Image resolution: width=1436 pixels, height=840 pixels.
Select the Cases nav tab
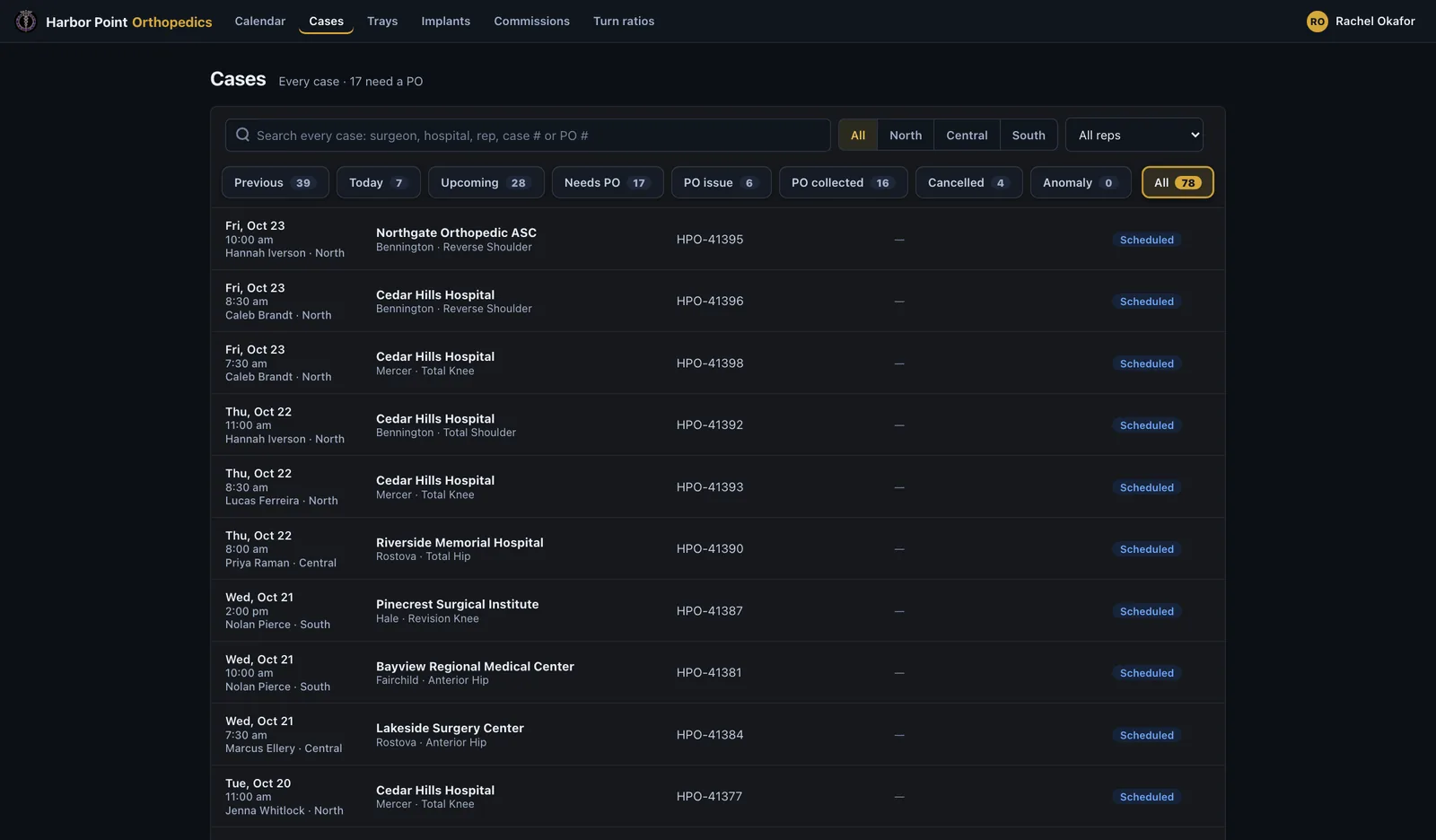click(x=326, y=21)
